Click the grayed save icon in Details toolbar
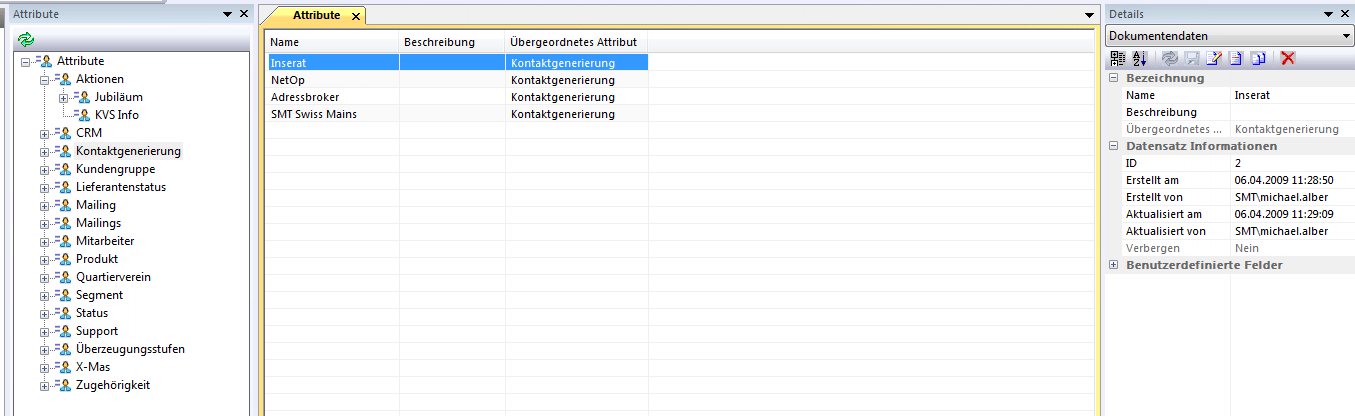The height and width of the screenshot is (416, 1355). 1192,58
